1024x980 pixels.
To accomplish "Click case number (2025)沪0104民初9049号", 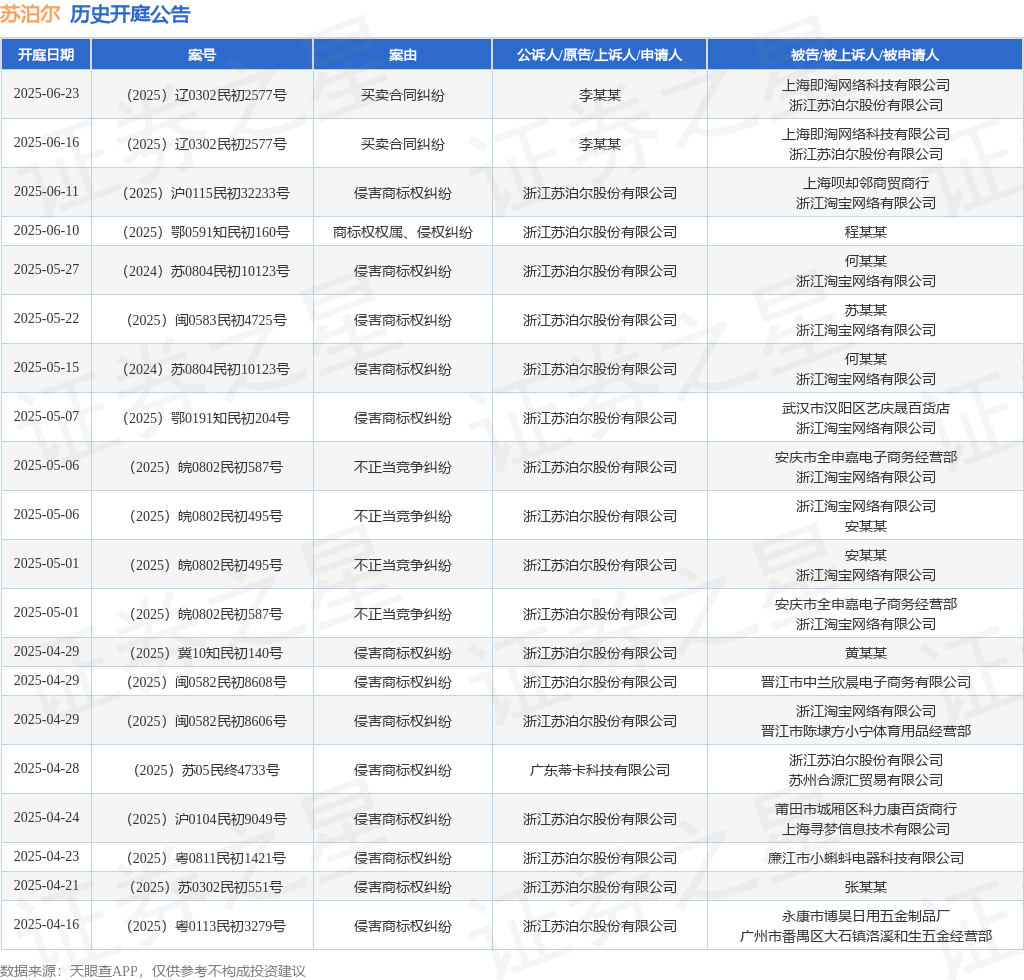I will click(206, 819).
